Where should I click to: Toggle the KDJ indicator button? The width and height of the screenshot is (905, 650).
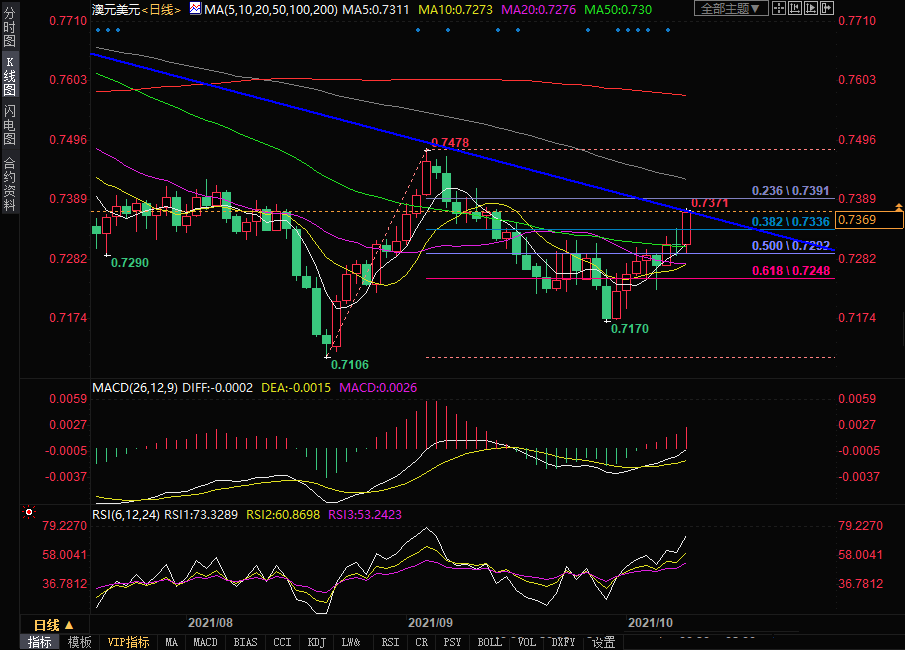tap(316, 642)
